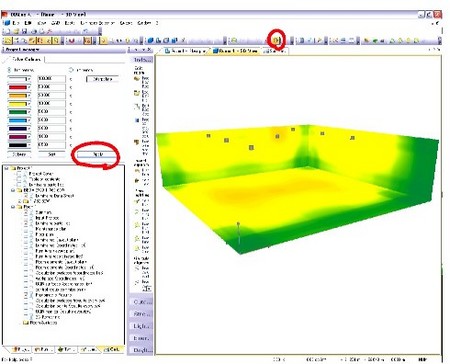Open the File menu
The height and width of the screenshot is (364, 450).
tap(15, 23)
